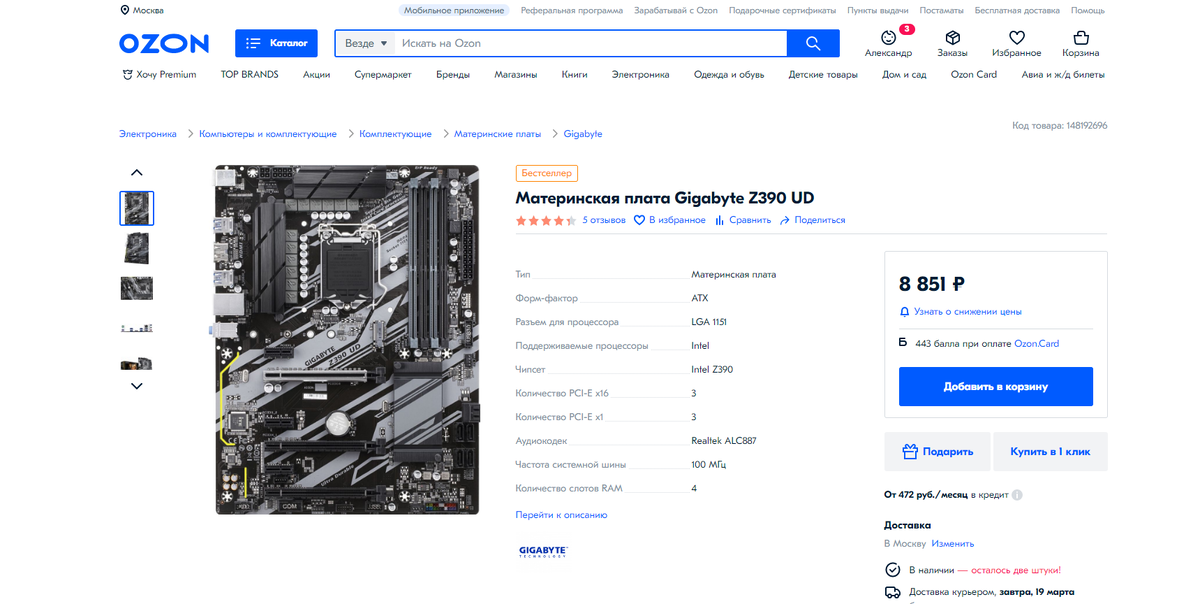The image size is (1200, 604).
Task: Open the Материнские платы breadcrumb
Action: tap(498, 134)
